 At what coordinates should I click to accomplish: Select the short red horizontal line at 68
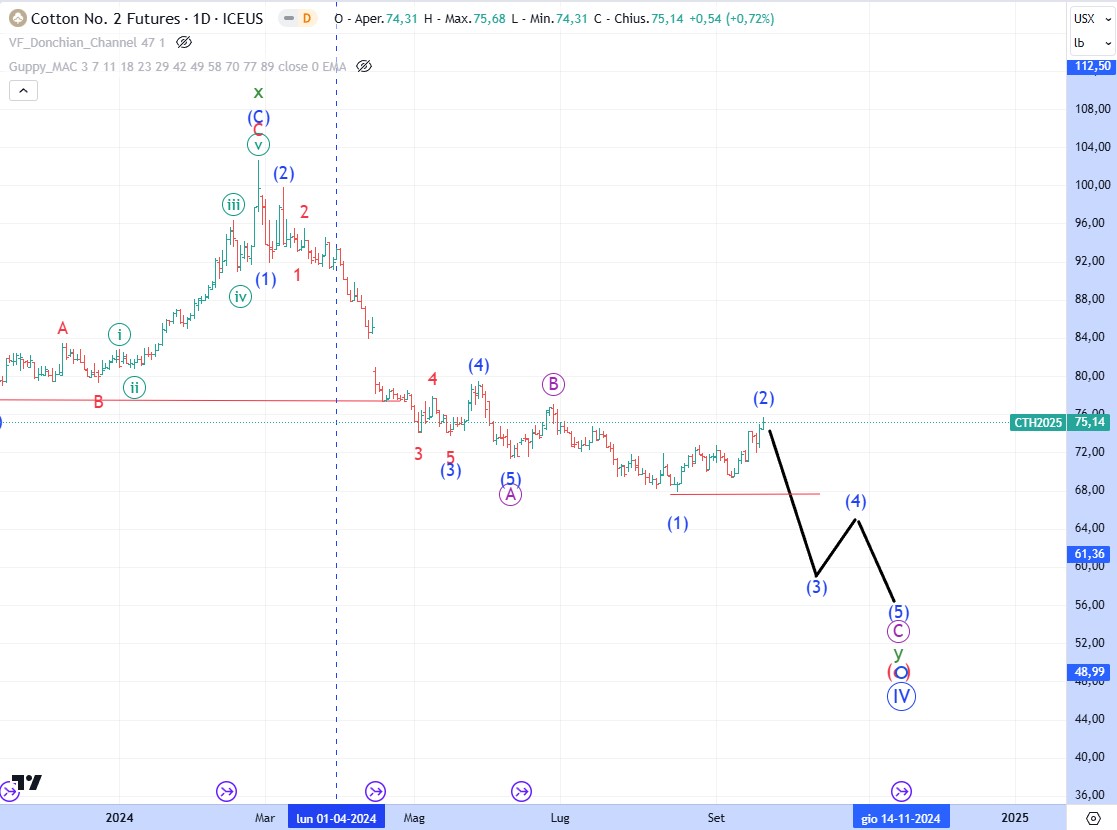tap(744, 494)
